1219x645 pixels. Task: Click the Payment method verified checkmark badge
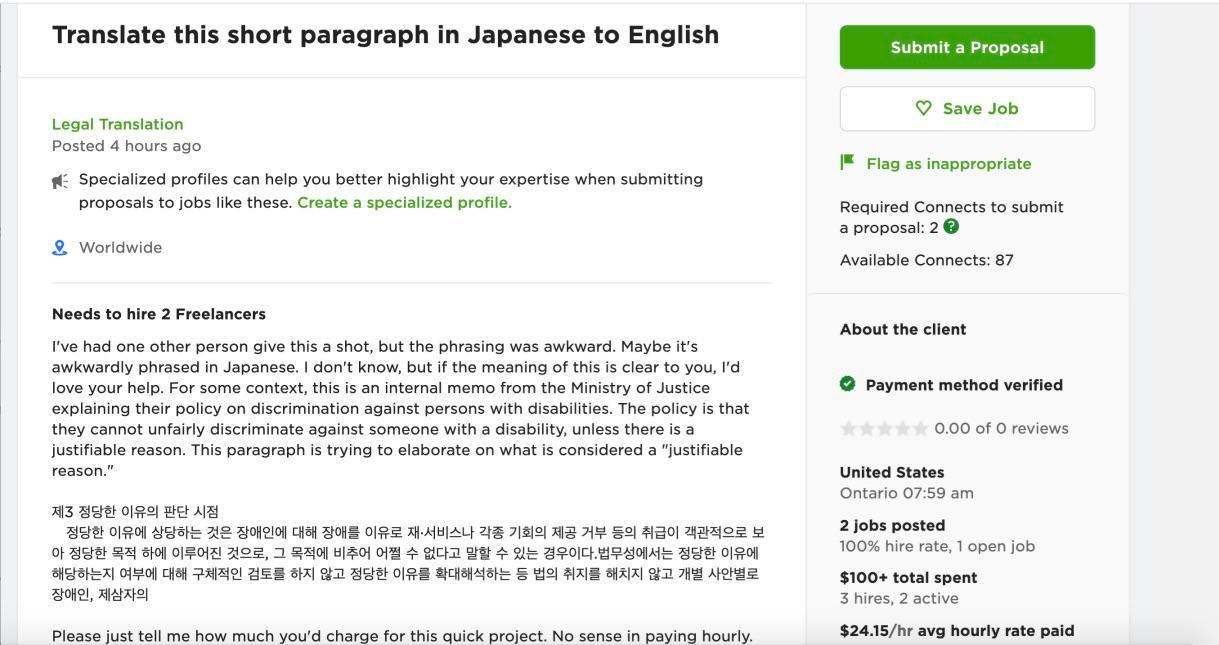coord(849,384)
